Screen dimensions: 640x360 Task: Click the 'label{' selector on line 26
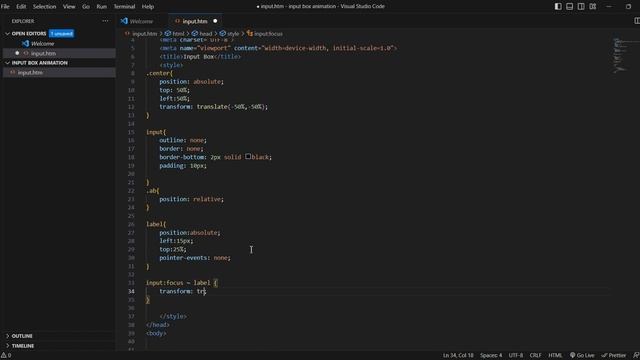[156, 224]
